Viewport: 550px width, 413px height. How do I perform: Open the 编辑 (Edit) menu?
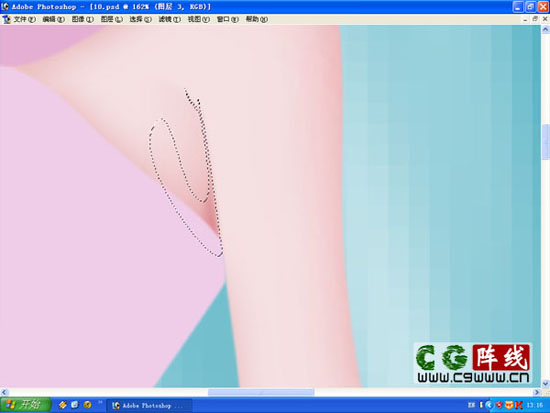point(54,20)
